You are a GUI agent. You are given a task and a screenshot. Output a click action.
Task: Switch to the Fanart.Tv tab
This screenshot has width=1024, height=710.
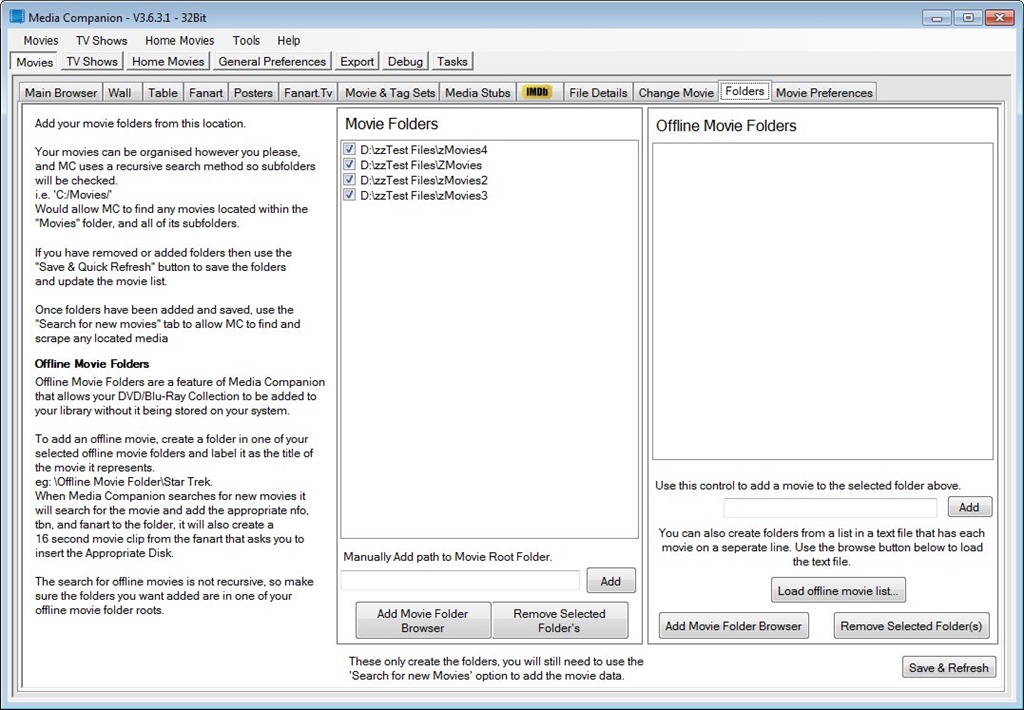click(x=308, y=93)
